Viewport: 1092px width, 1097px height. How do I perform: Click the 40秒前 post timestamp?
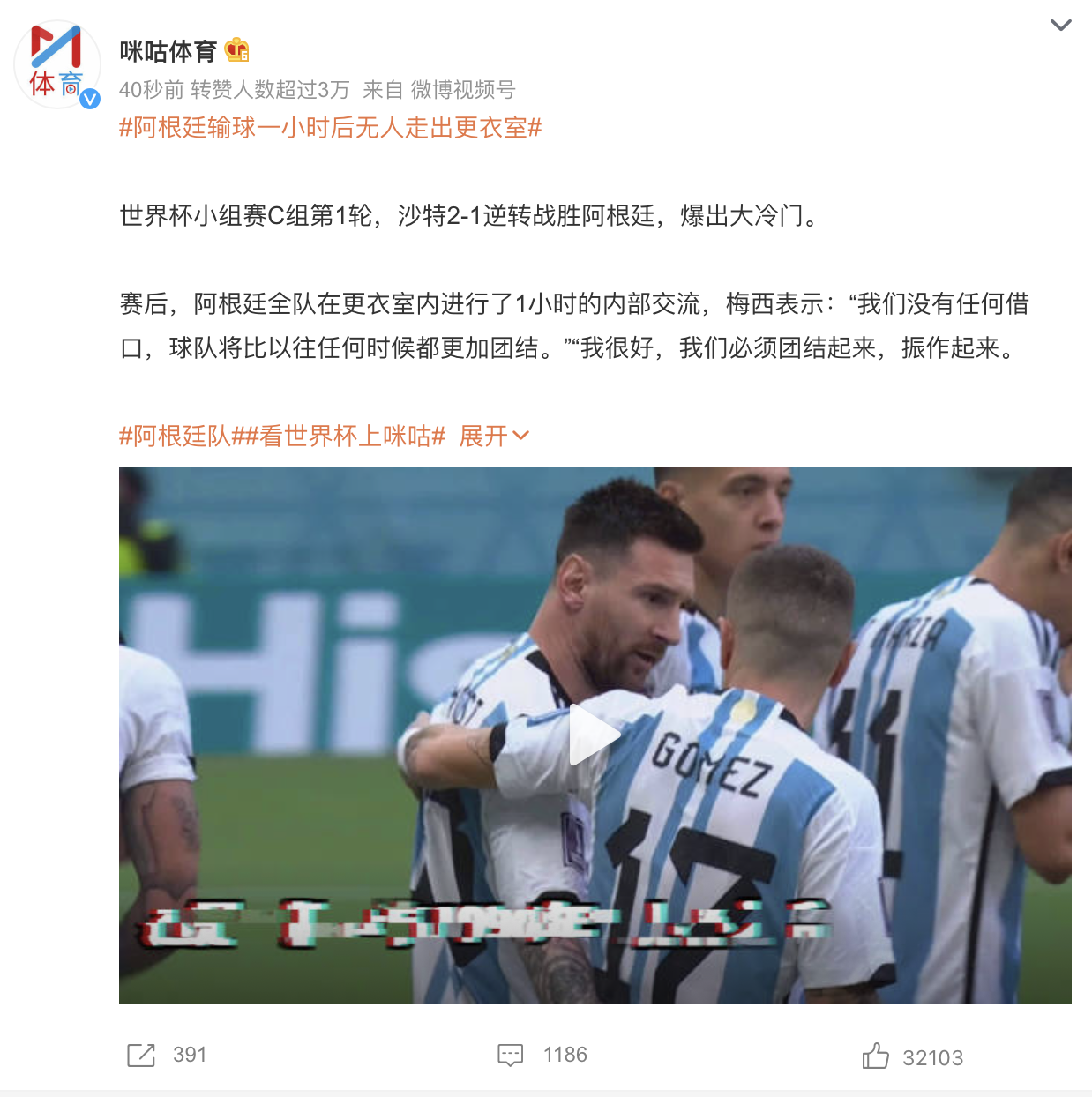pos(152,90)
